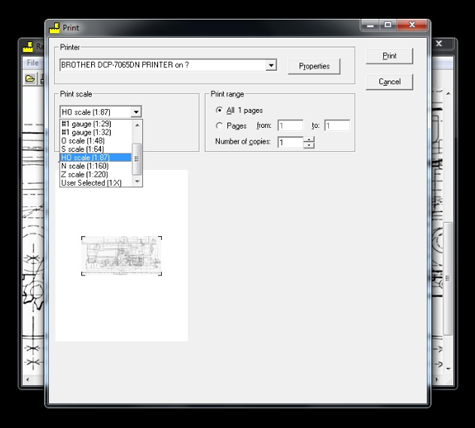The image size is (475, 428).
Task: Click background window vertical scroll down arrow
Action: click(448, 369)
